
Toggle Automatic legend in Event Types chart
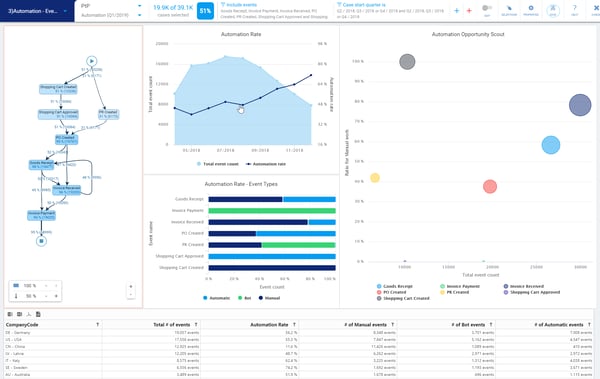coord(217,298)
